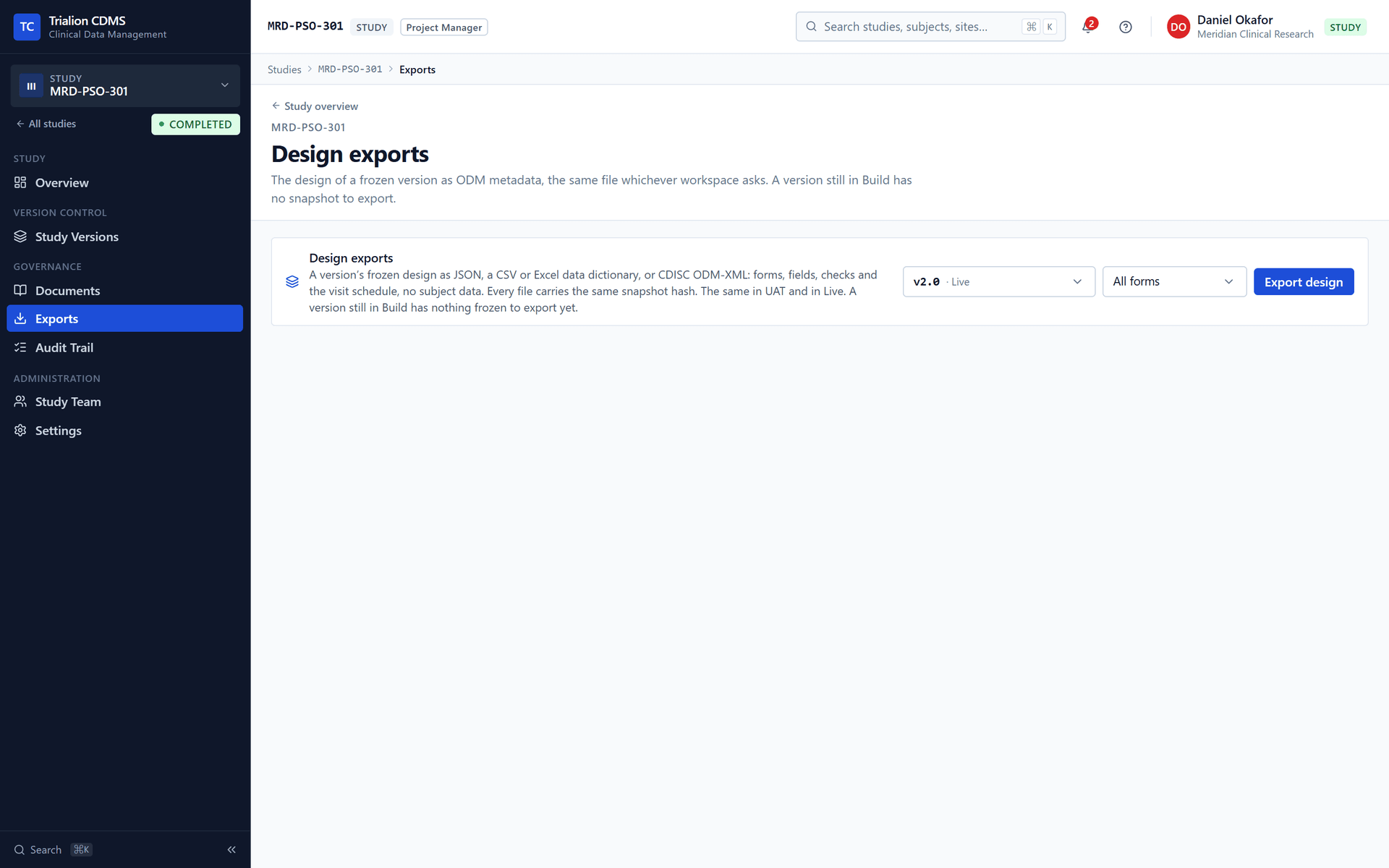The image size is (1389, 868).
Task: Open the help question mark icon
Action: [x=1125, y=27]
